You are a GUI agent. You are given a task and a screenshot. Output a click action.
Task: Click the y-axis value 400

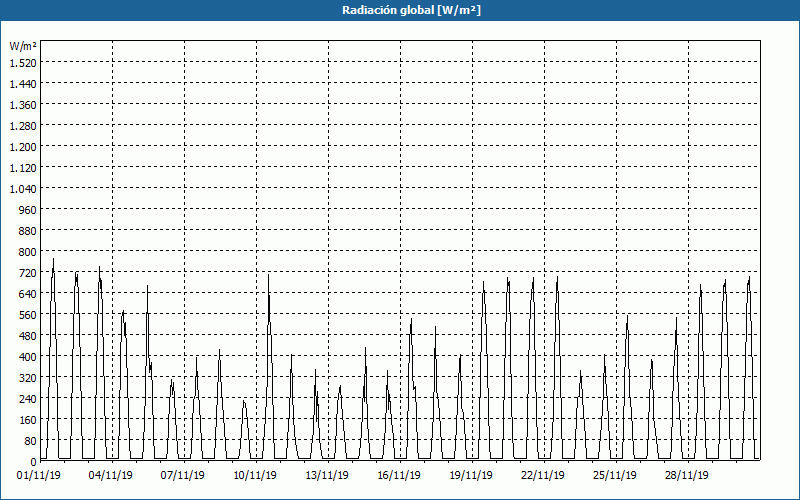tap(28, 357)
